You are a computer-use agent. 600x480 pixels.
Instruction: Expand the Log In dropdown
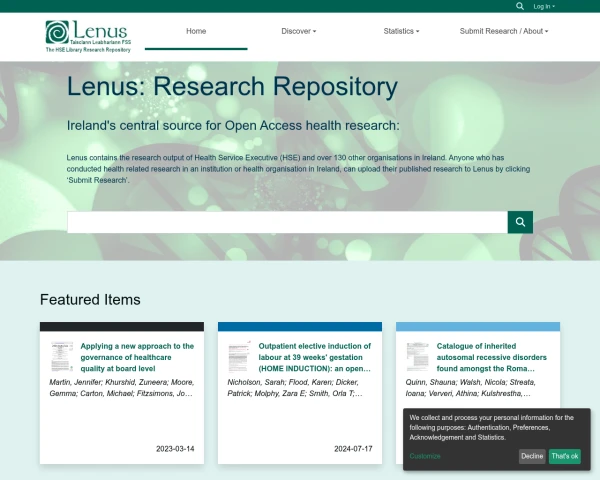544,7
